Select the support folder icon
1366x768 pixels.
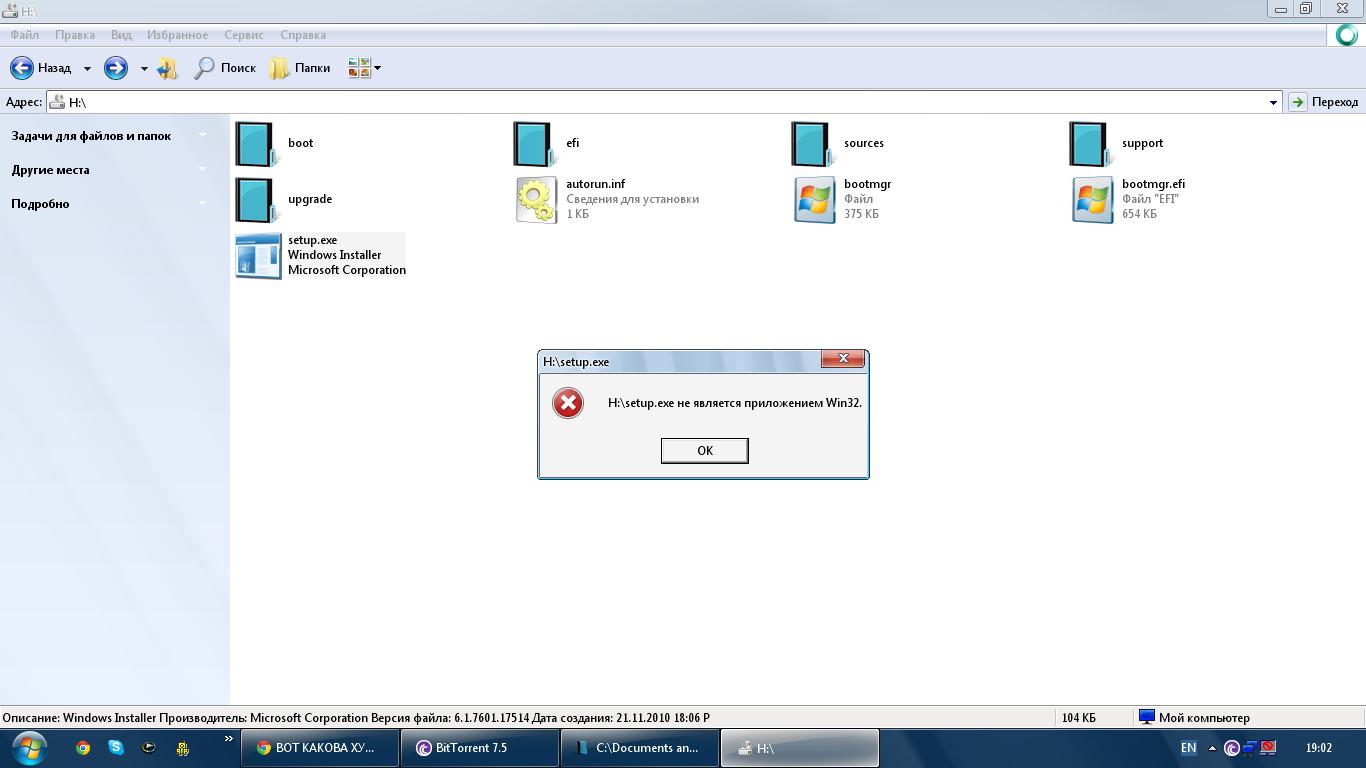1090,144
